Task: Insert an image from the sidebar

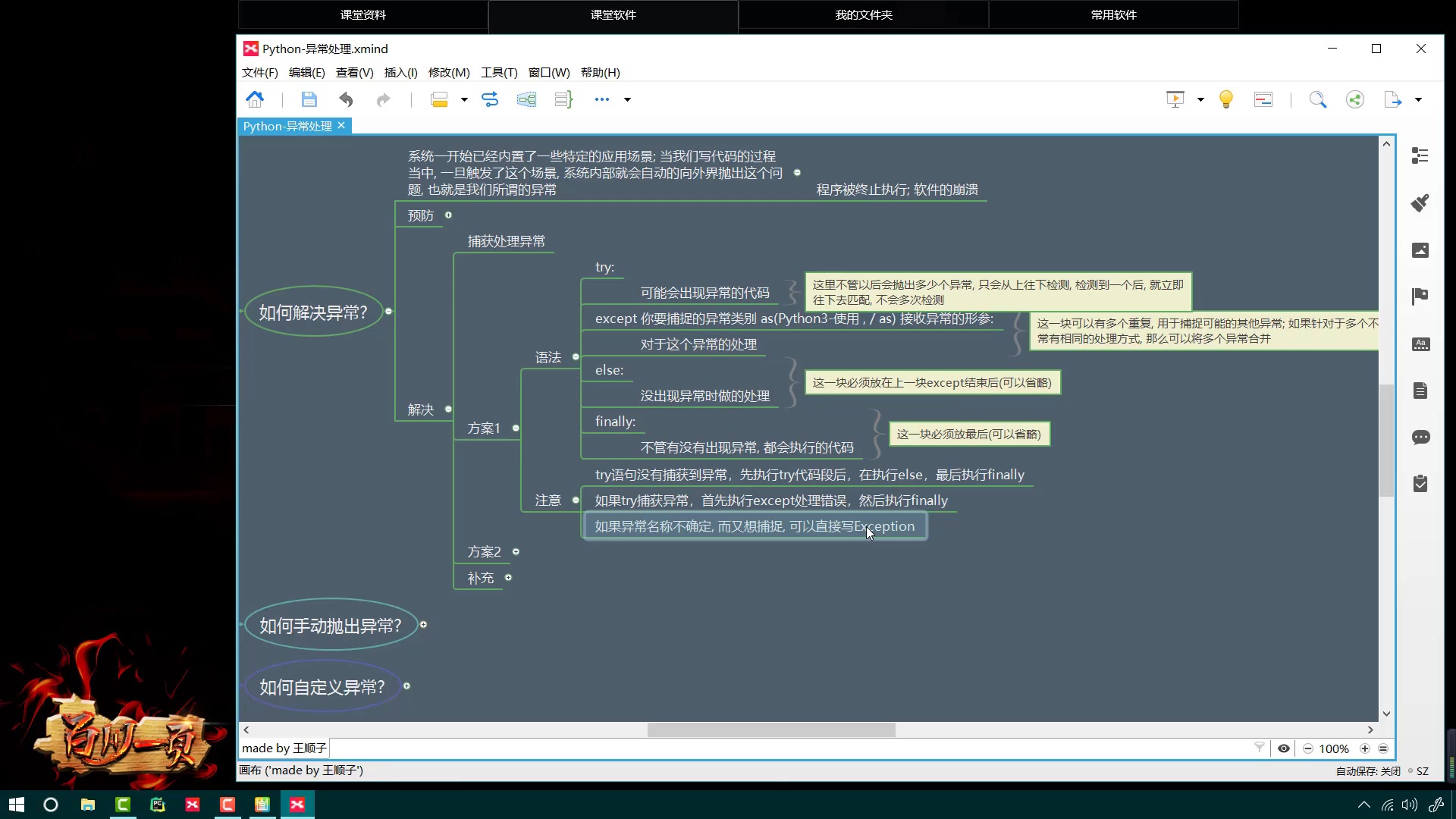Action: (1421, 249)
